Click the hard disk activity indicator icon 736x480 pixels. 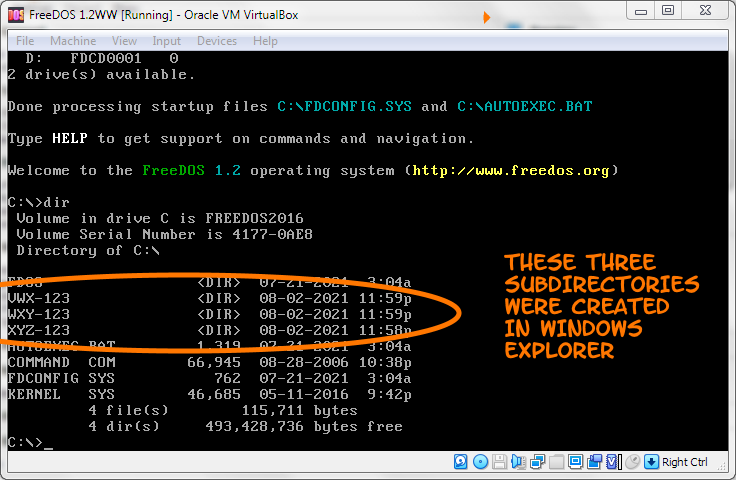(x=461, y=462)
